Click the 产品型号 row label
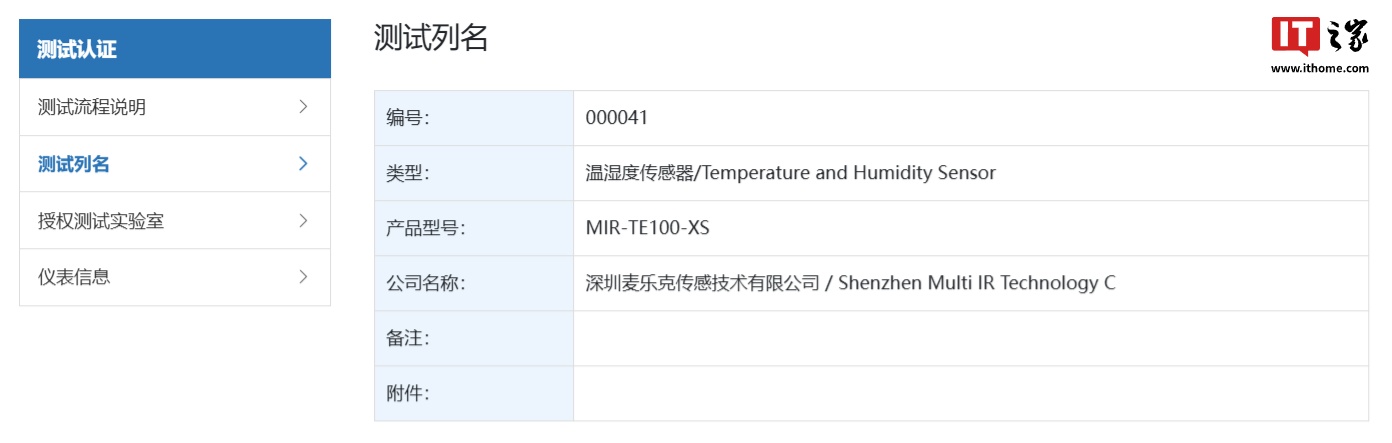Image resolution: width=1392 pixels, height=443 pixels. click(x=426, y=228)
